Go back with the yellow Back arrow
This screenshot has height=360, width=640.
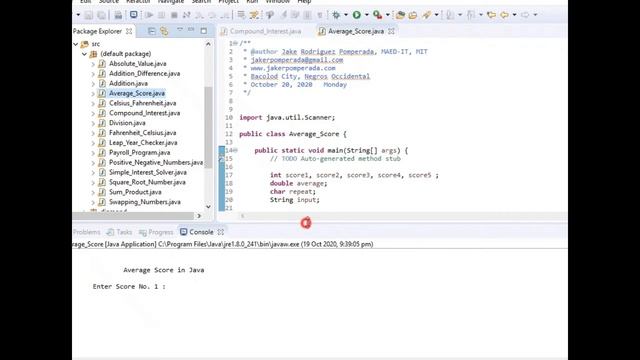click(504, 15)
